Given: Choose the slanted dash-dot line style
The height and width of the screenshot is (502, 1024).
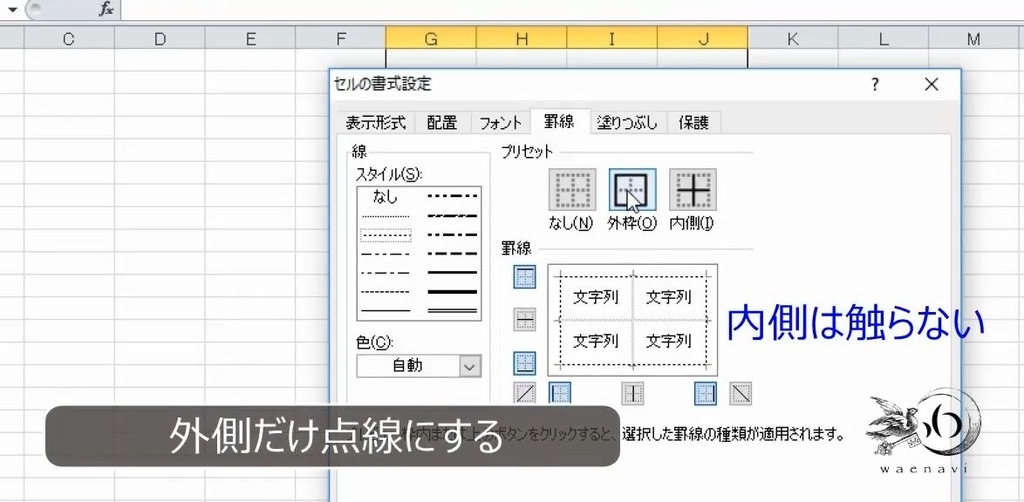Looking at the screenshot, I should [x=453, y=215].
